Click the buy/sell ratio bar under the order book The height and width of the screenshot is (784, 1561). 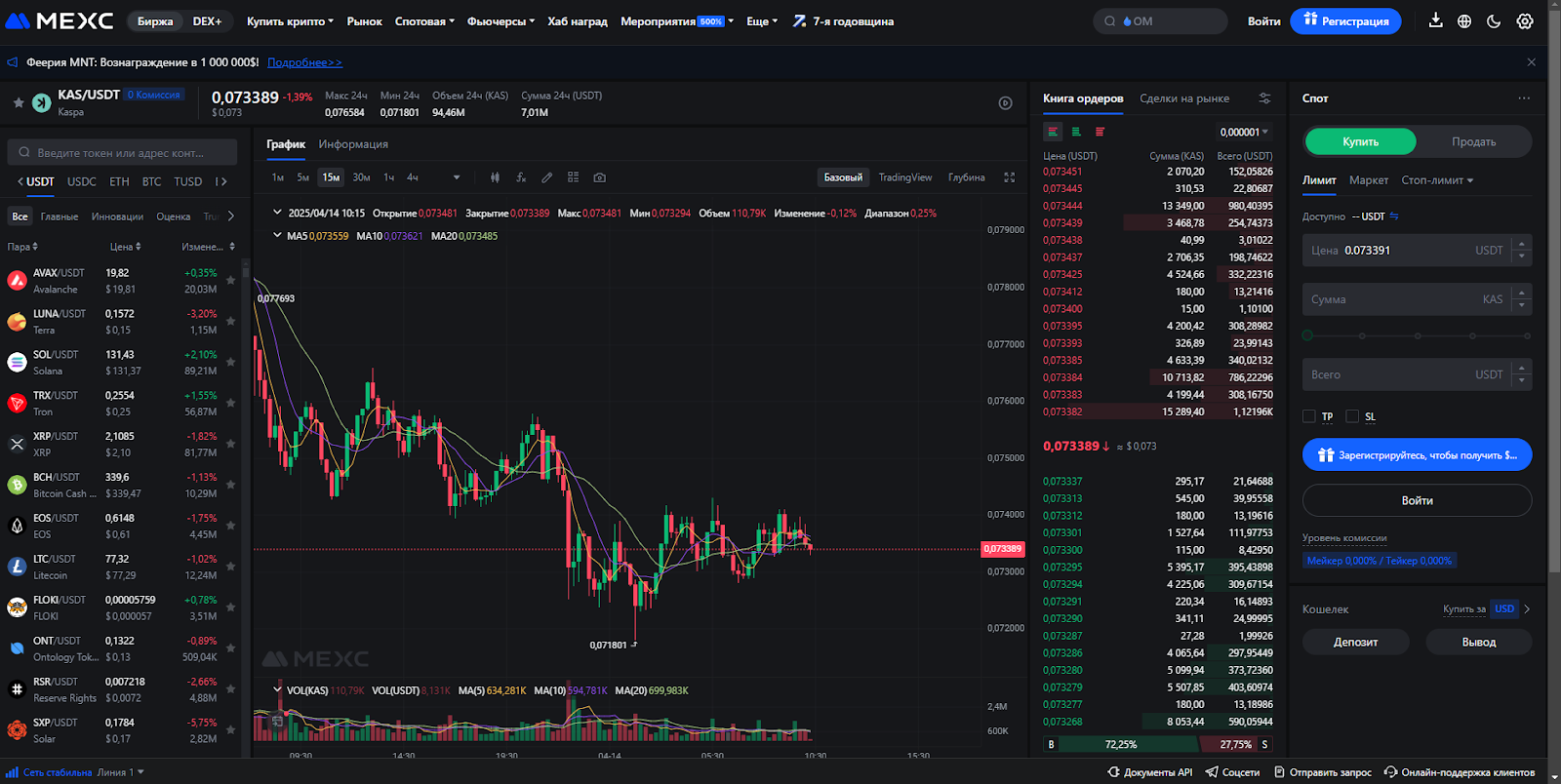1158,744
